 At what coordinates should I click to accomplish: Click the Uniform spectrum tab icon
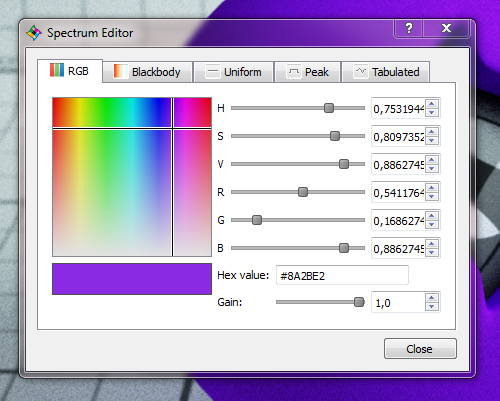click(212, 71)
